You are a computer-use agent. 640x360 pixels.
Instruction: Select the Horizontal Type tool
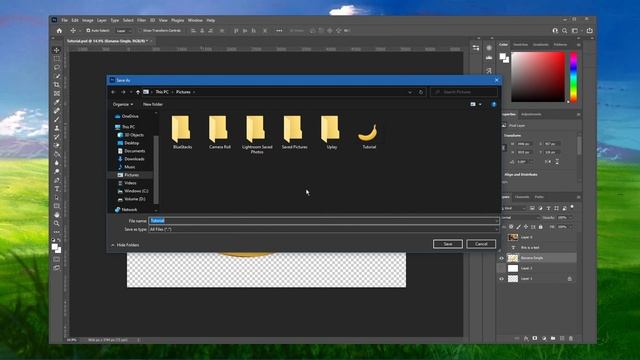coord(57,189)
